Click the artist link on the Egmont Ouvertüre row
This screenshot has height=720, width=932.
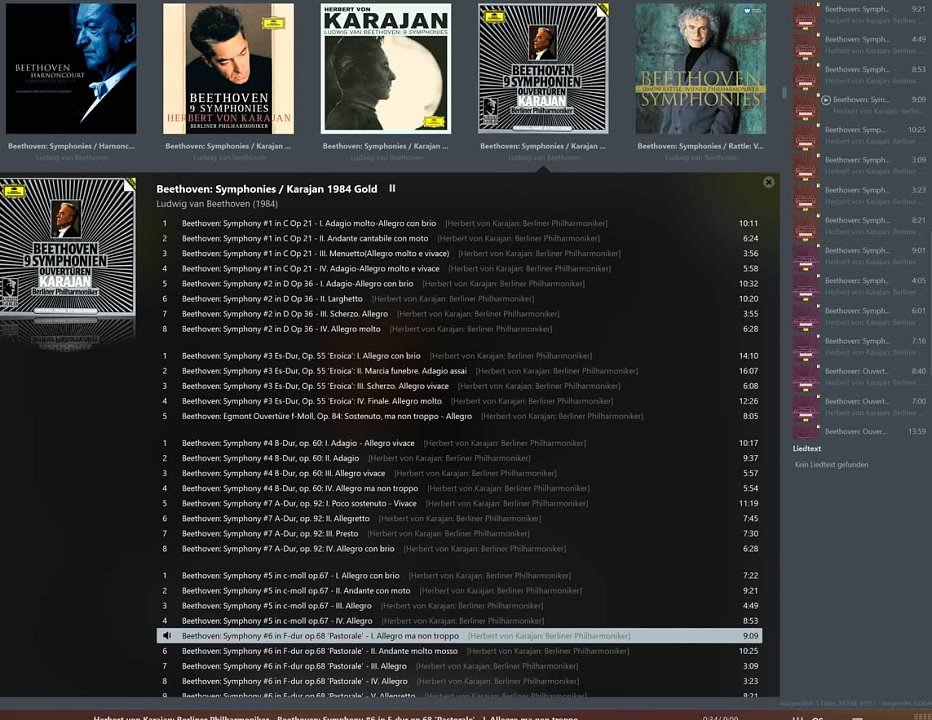[x=562, y=416]
